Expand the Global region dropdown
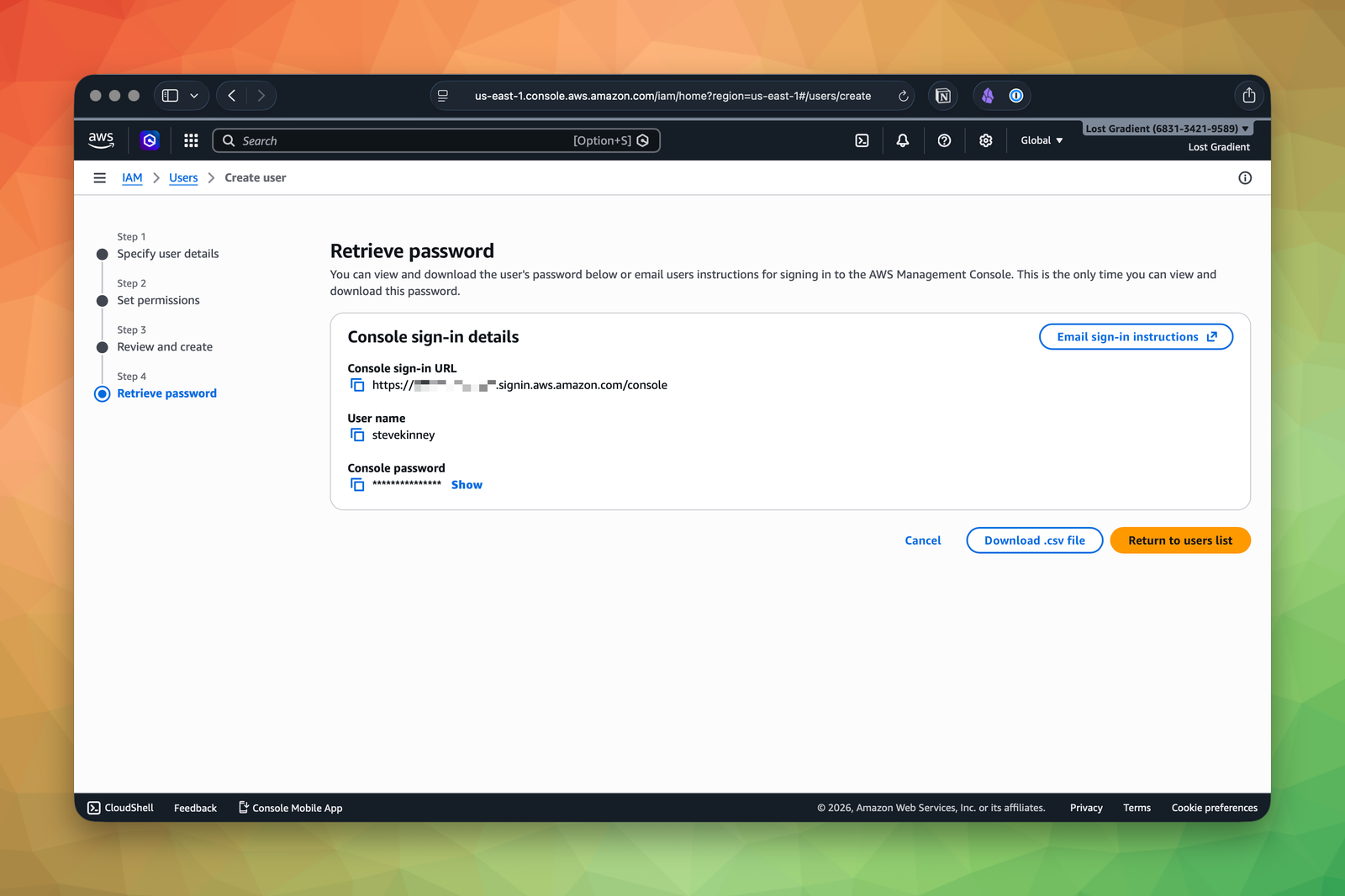Image resolution: width=1345 pixels, height=896 pixels. (1042, 140)
